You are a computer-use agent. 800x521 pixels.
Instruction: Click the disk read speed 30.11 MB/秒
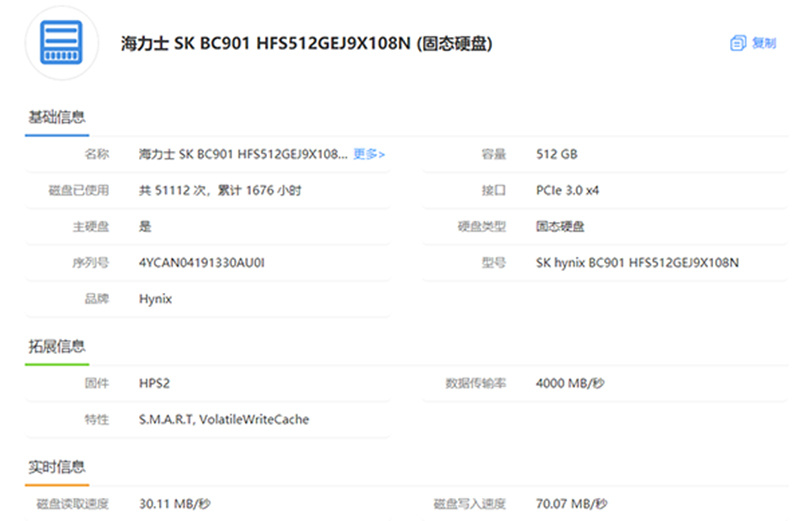pos(174,504)
